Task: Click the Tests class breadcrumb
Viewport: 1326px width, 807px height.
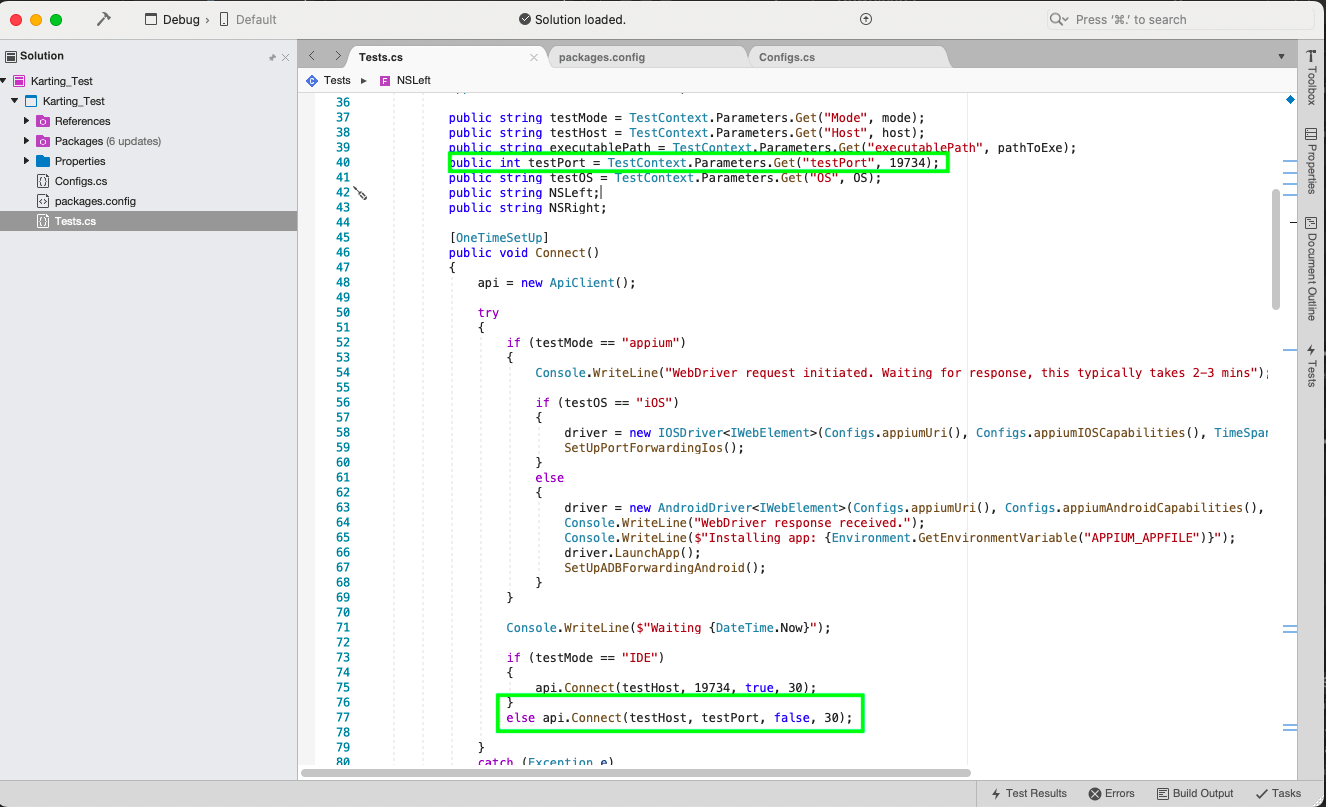Action: click(x=337, y=80)
